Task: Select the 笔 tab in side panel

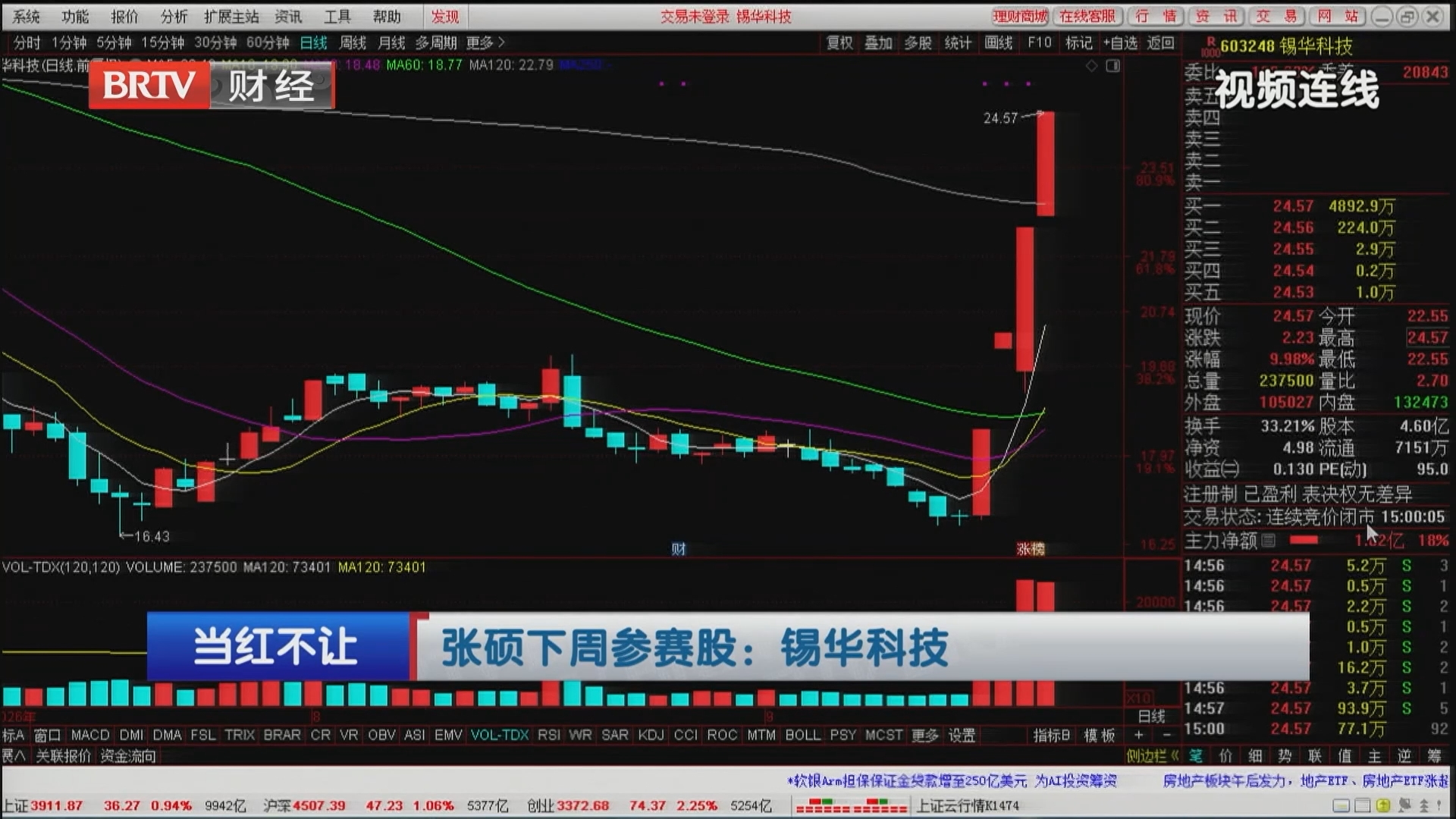Action: point(1196,755)
